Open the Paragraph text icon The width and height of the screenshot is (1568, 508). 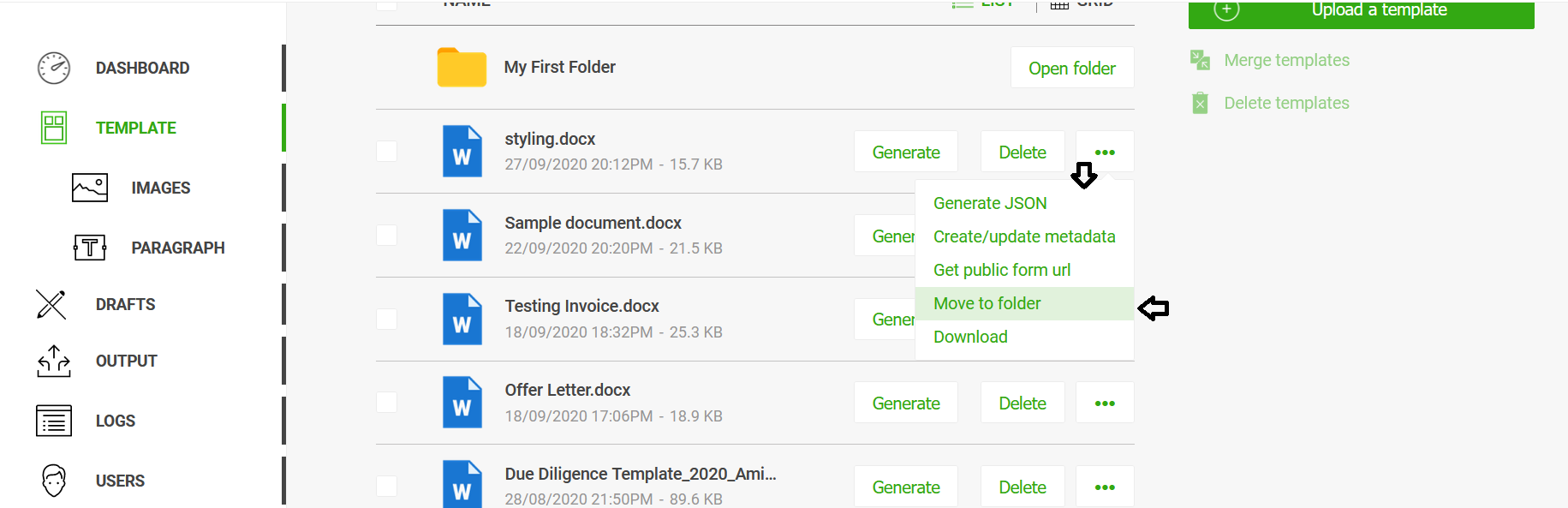(x=90, y=248)
